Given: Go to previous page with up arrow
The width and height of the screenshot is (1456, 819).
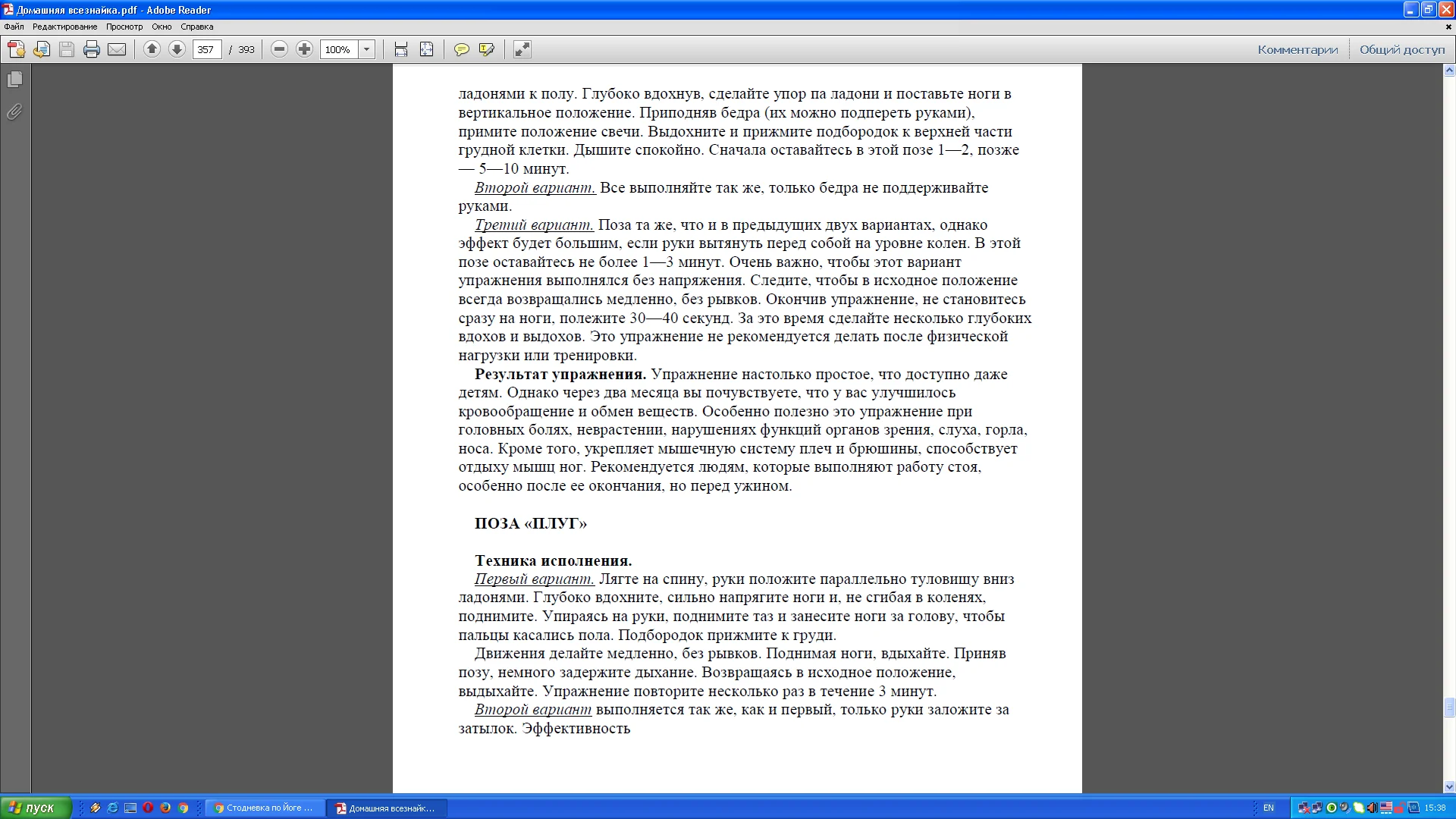Looking at the screenshot, I should 152,49.
